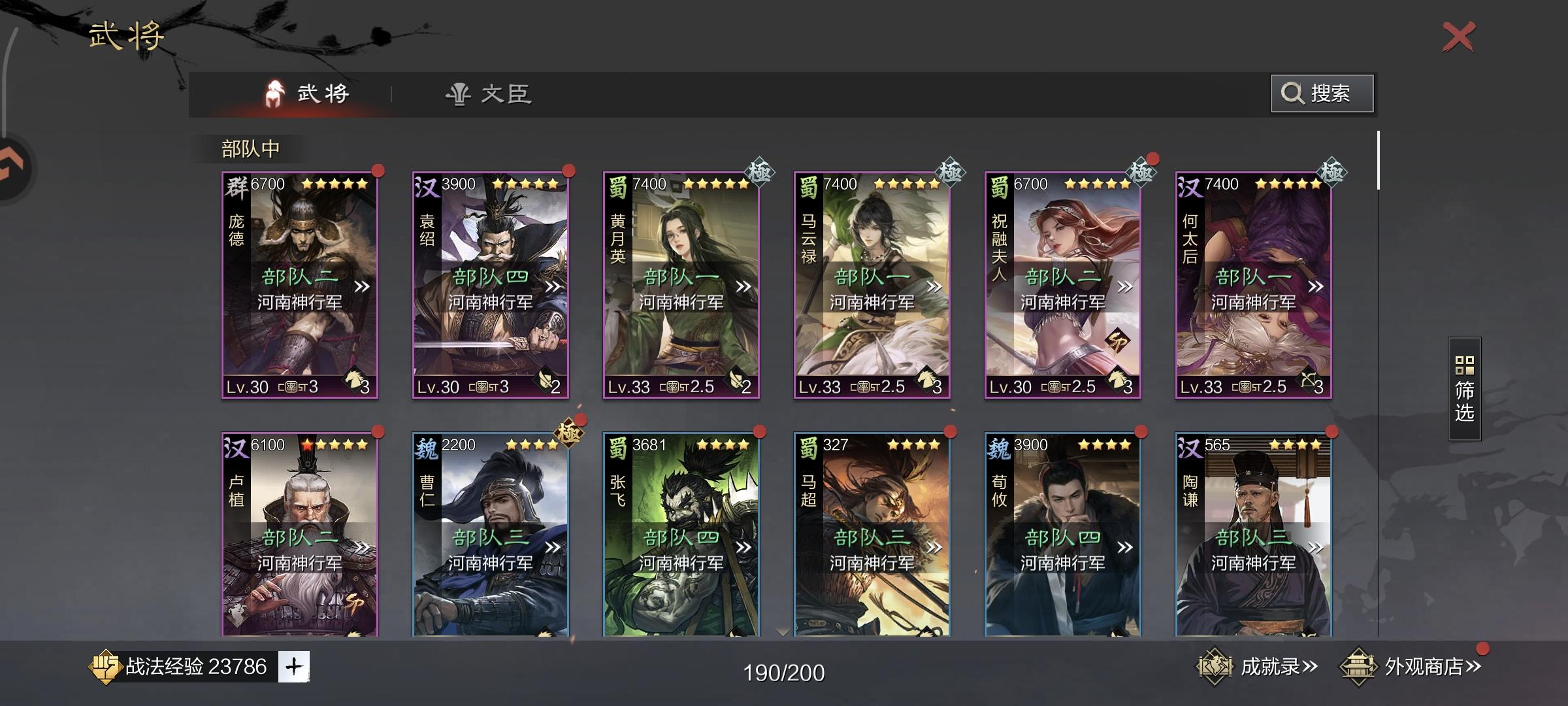Image resolution: width=1568 pixels, height=706 pixels.
Task: Expand 庞德 troop assignment arrow
Action: [x=361, y=286]
